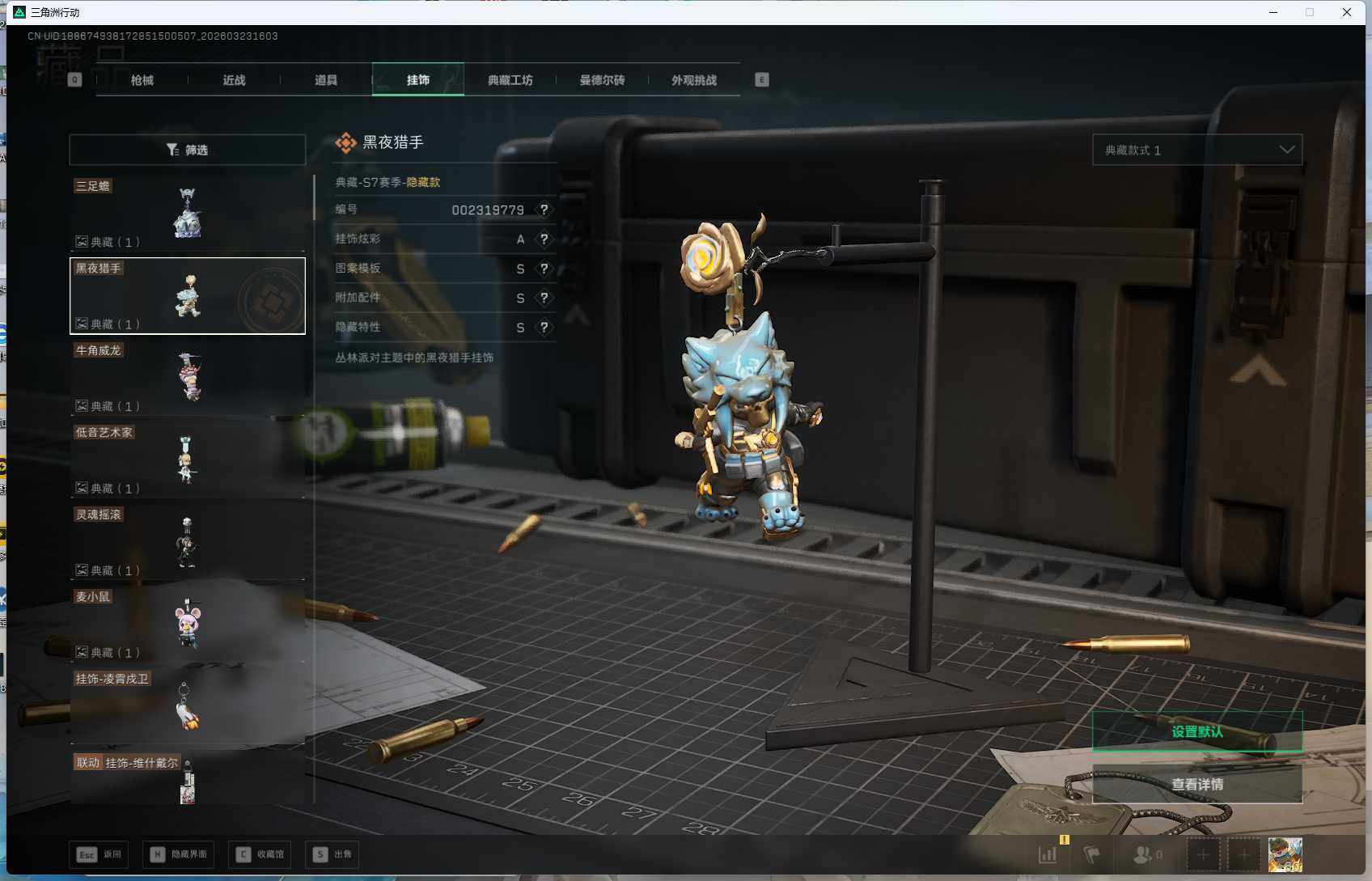Screen dimensions: 1372x881
Task: Click the 挂饰炫彩 rating row
Action: coord(445,239)
